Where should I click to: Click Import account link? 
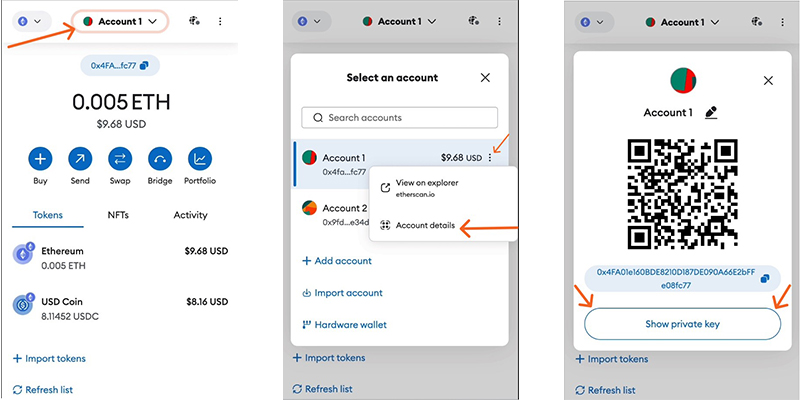click(x=342, y=293)
